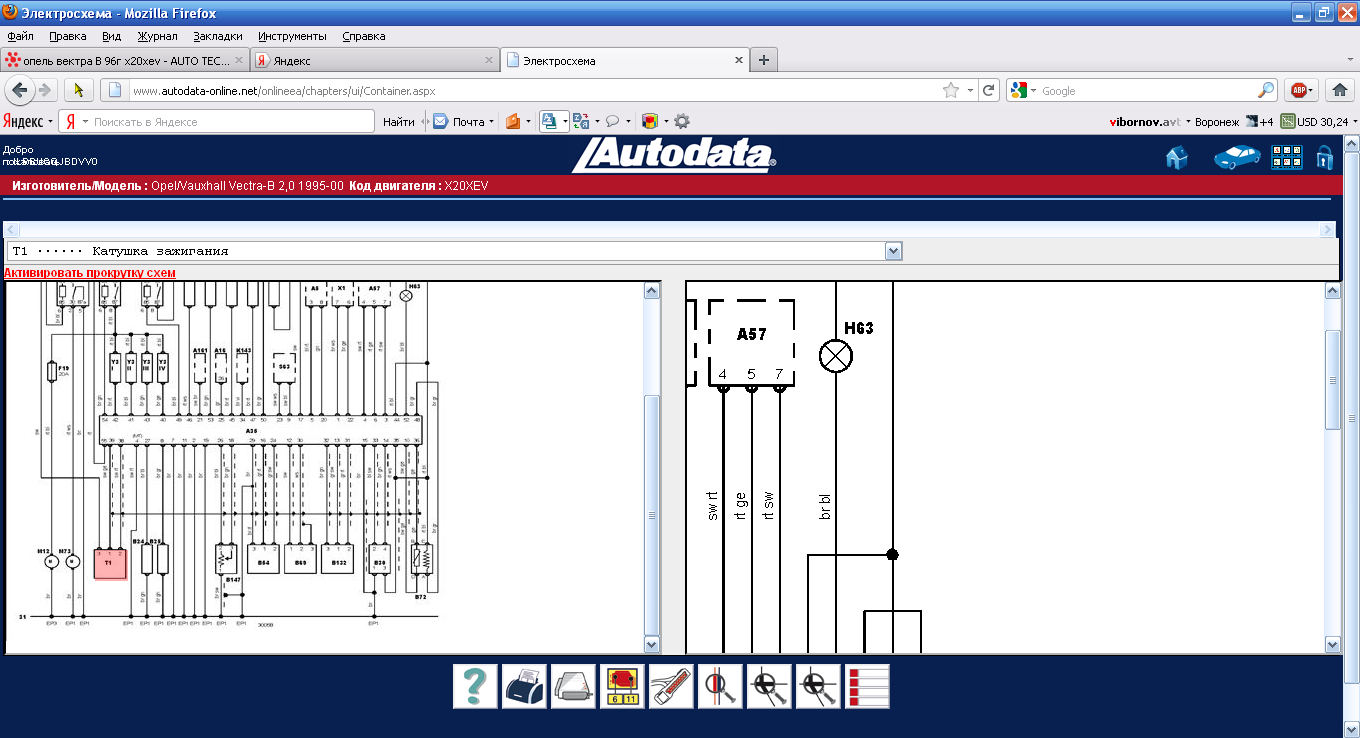Image resolution: width=1360 pixels, height=738 pixels.
Task: Click the blue printer icon
Action: click(524, 687)
